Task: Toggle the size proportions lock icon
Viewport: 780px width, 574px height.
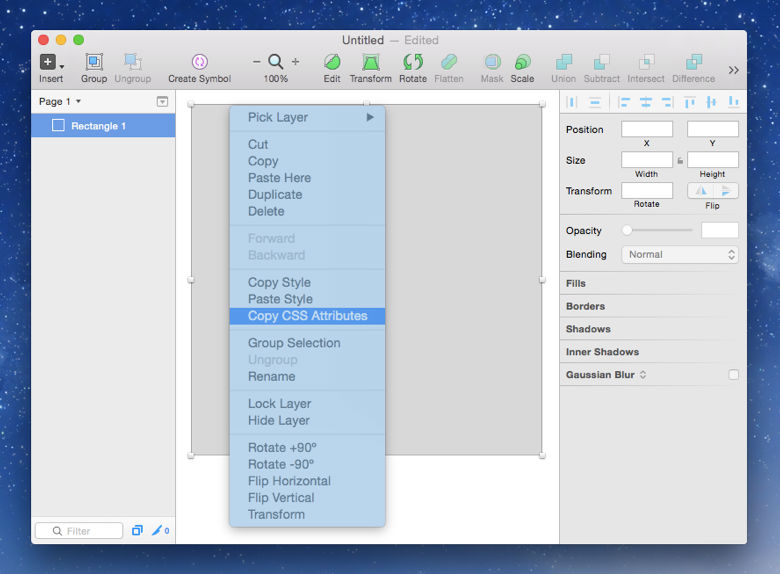Action: tap(680, 160)
